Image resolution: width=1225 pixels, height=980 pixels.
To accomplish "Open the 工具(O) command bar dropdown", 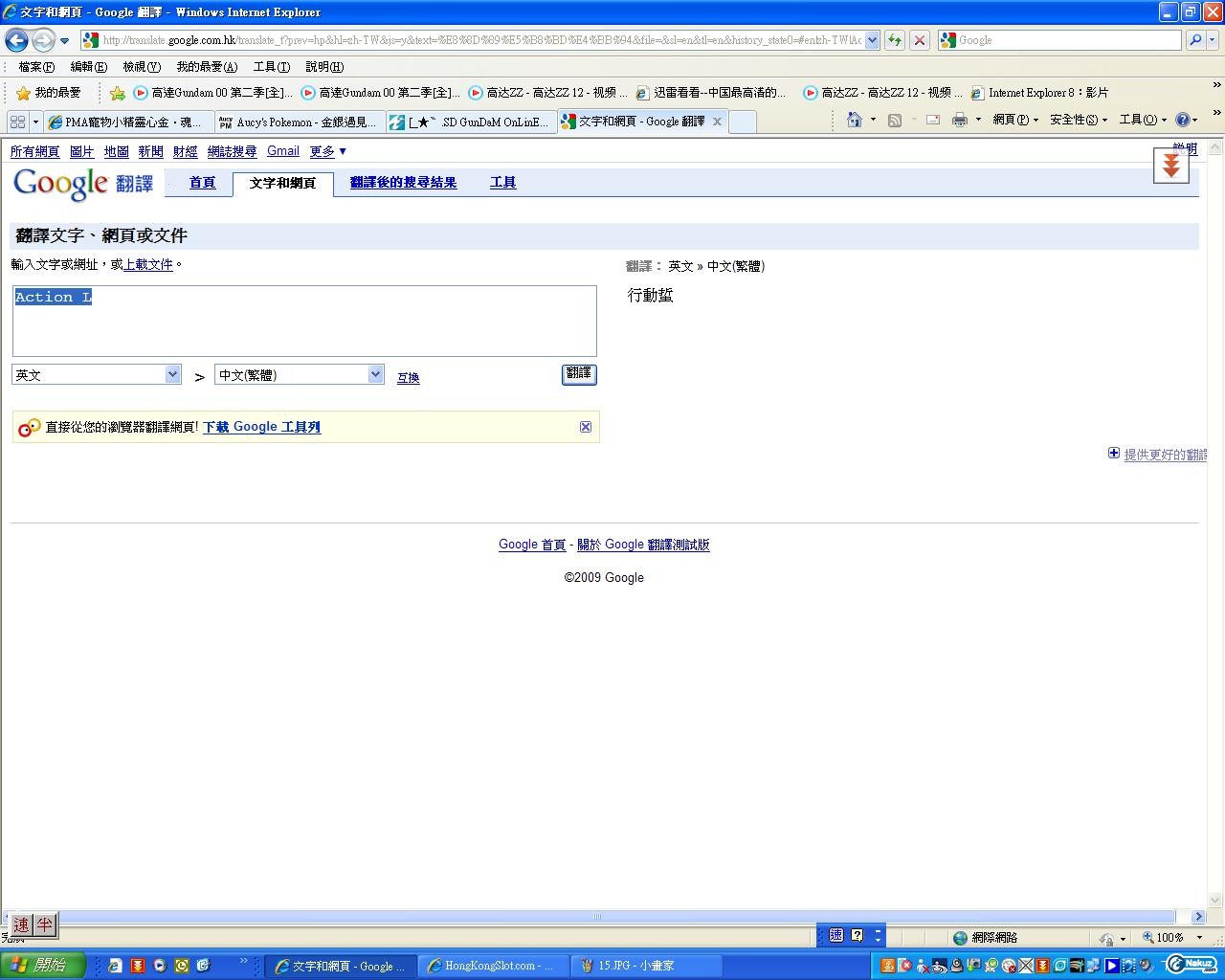I will [x=1143, y=120].
